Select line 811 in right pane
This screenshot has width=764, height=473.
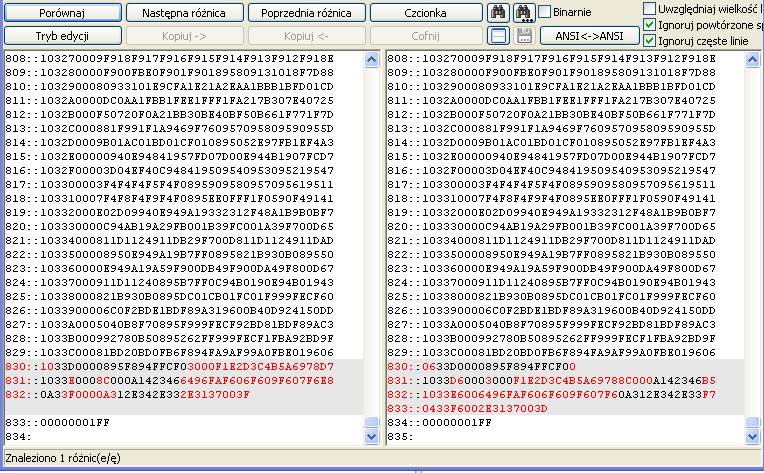pos(552,100)
